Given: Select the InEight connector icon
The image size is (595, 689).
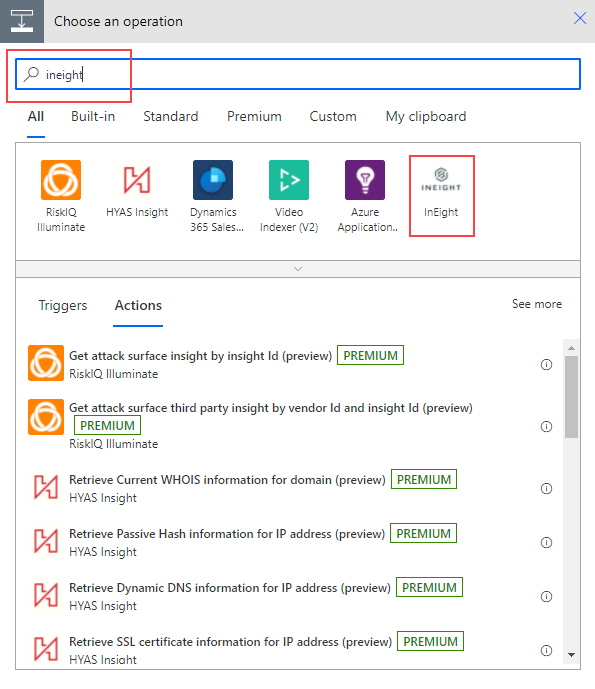Looking at the screenshot, I should pos(441,180).
